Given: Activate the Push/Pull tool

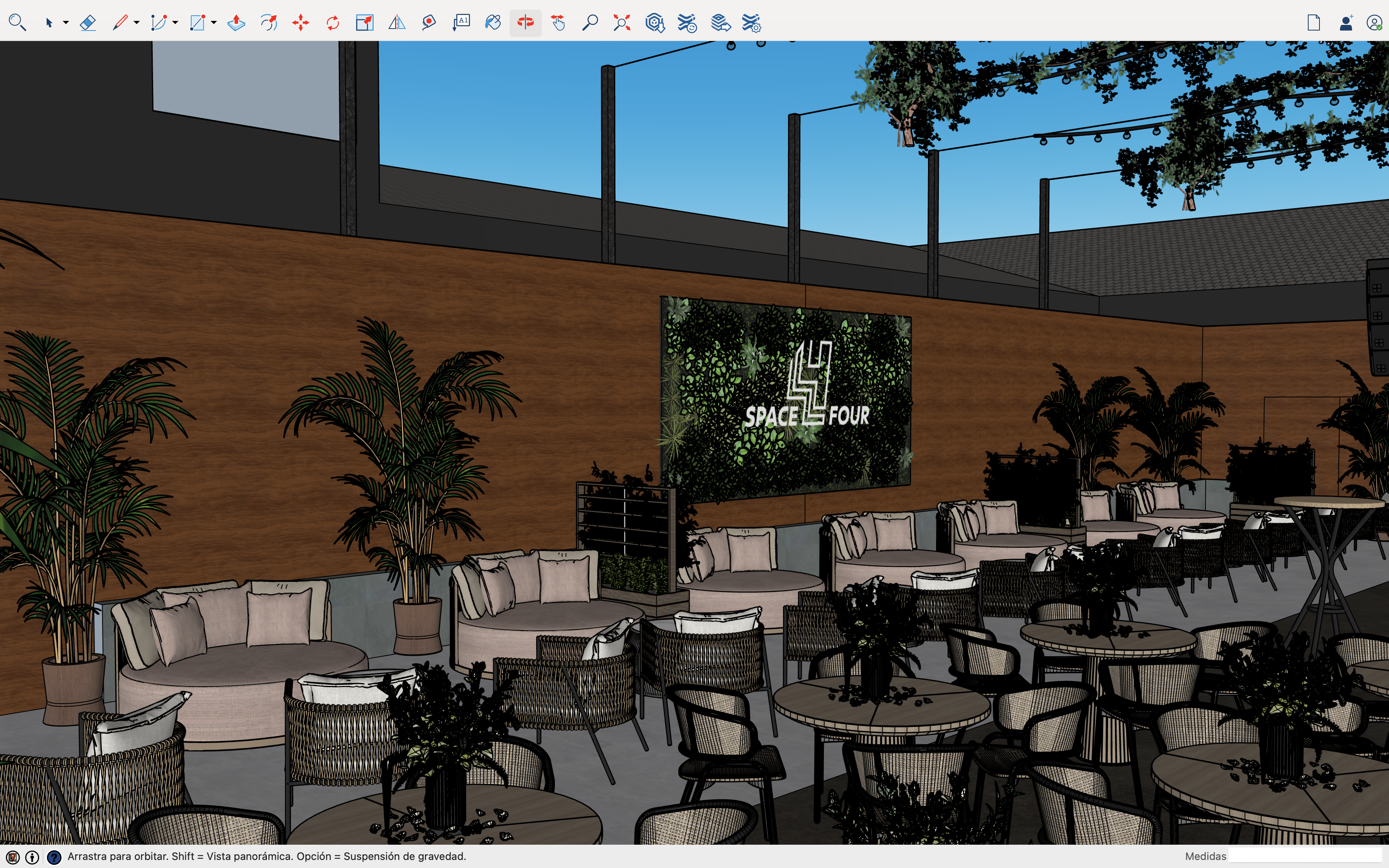Looking at the screenshot, I should point(236,23).
